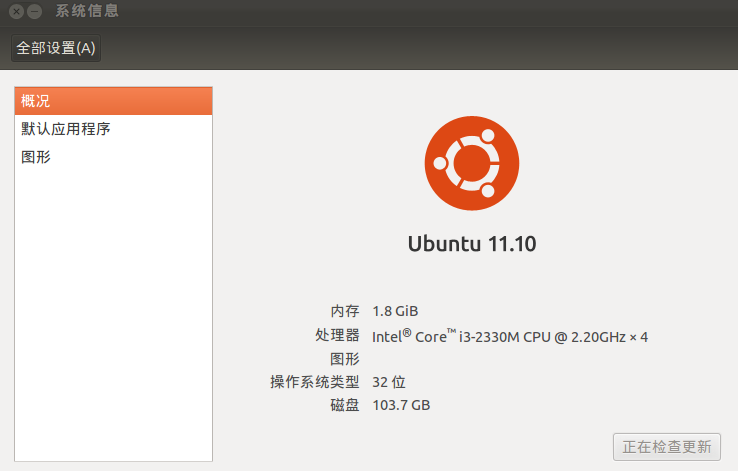Click the Intel Core i3-2330M processor value
Image resolution: width=738 pixels, height=471 pixels.
pyautogui.click(x=510, y=336)
